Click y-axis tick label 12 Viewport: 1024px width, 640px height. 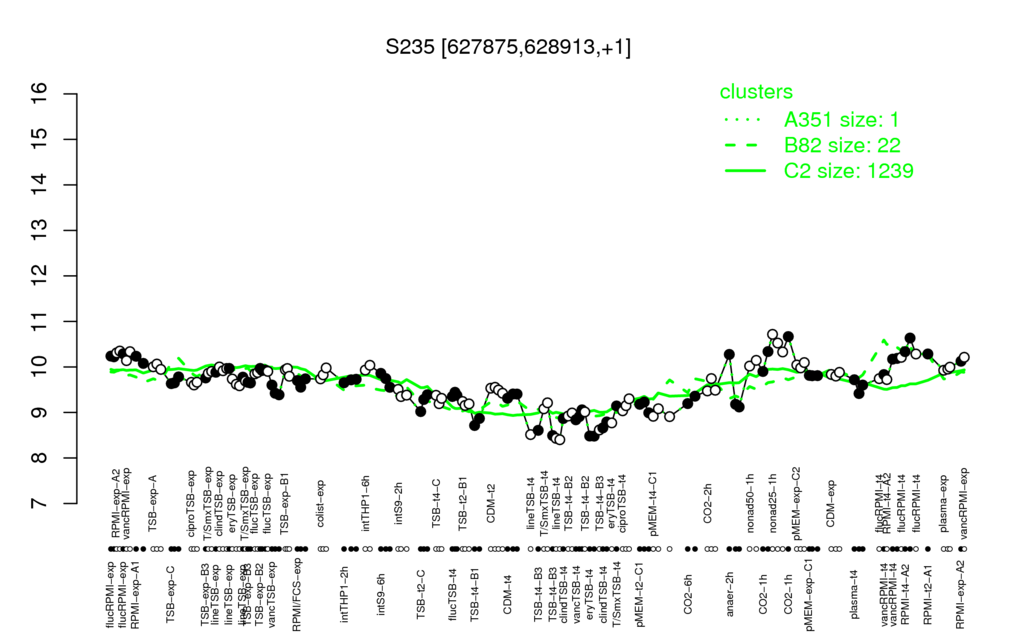(39, 276)
